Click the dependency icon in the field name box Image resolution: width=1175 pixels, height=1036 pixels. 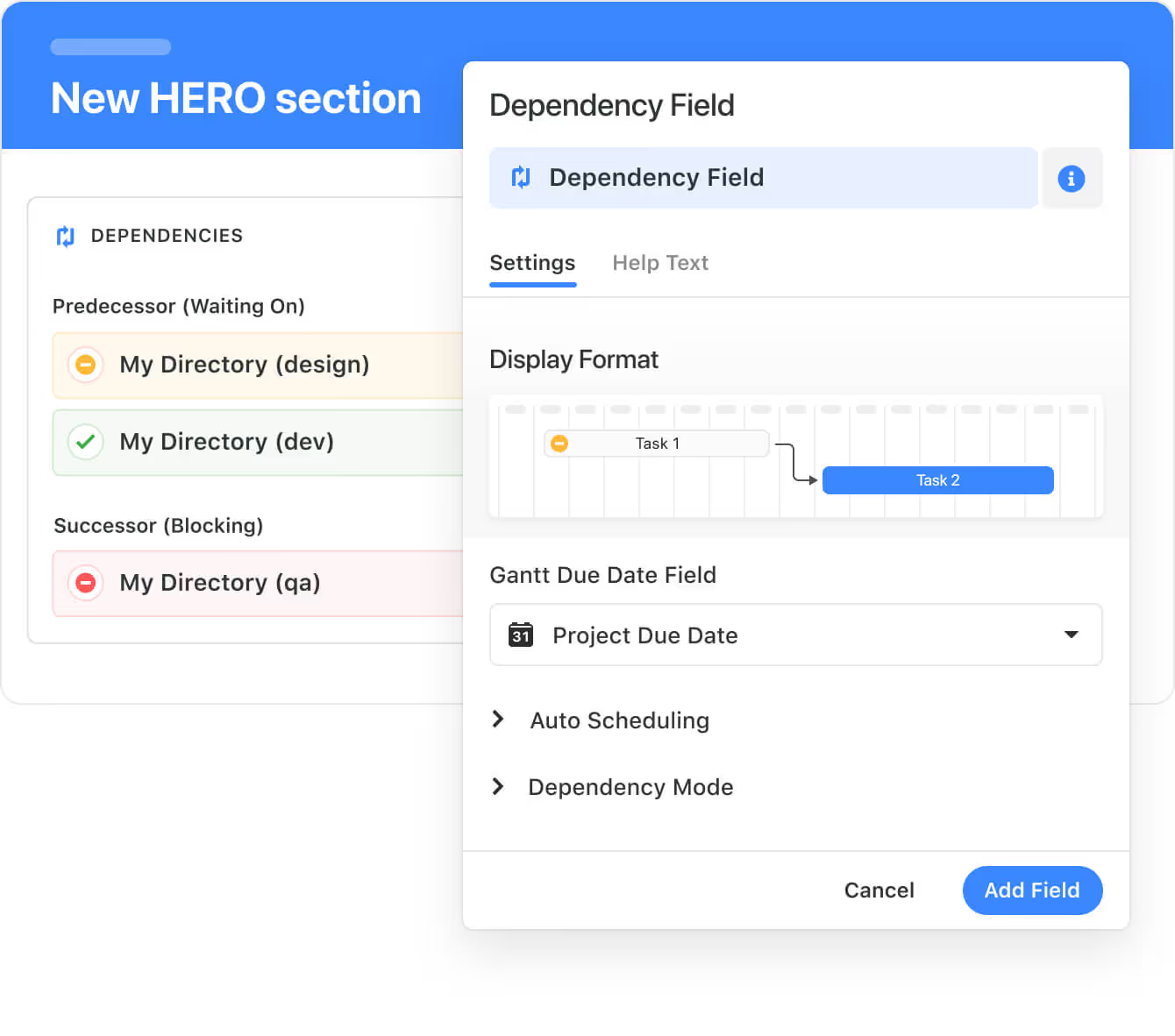[521, 178]
